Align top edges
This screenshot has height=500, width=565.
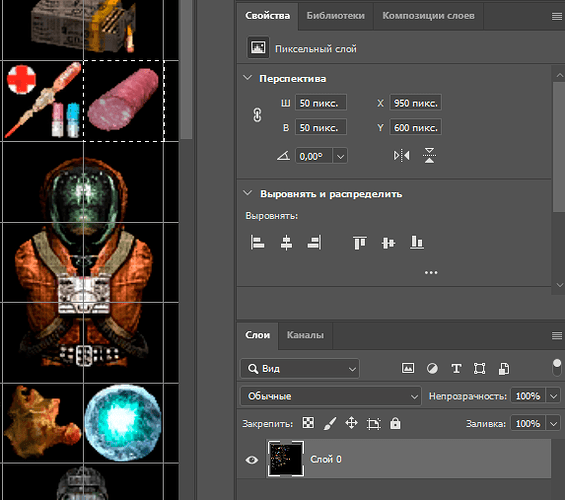360,242
